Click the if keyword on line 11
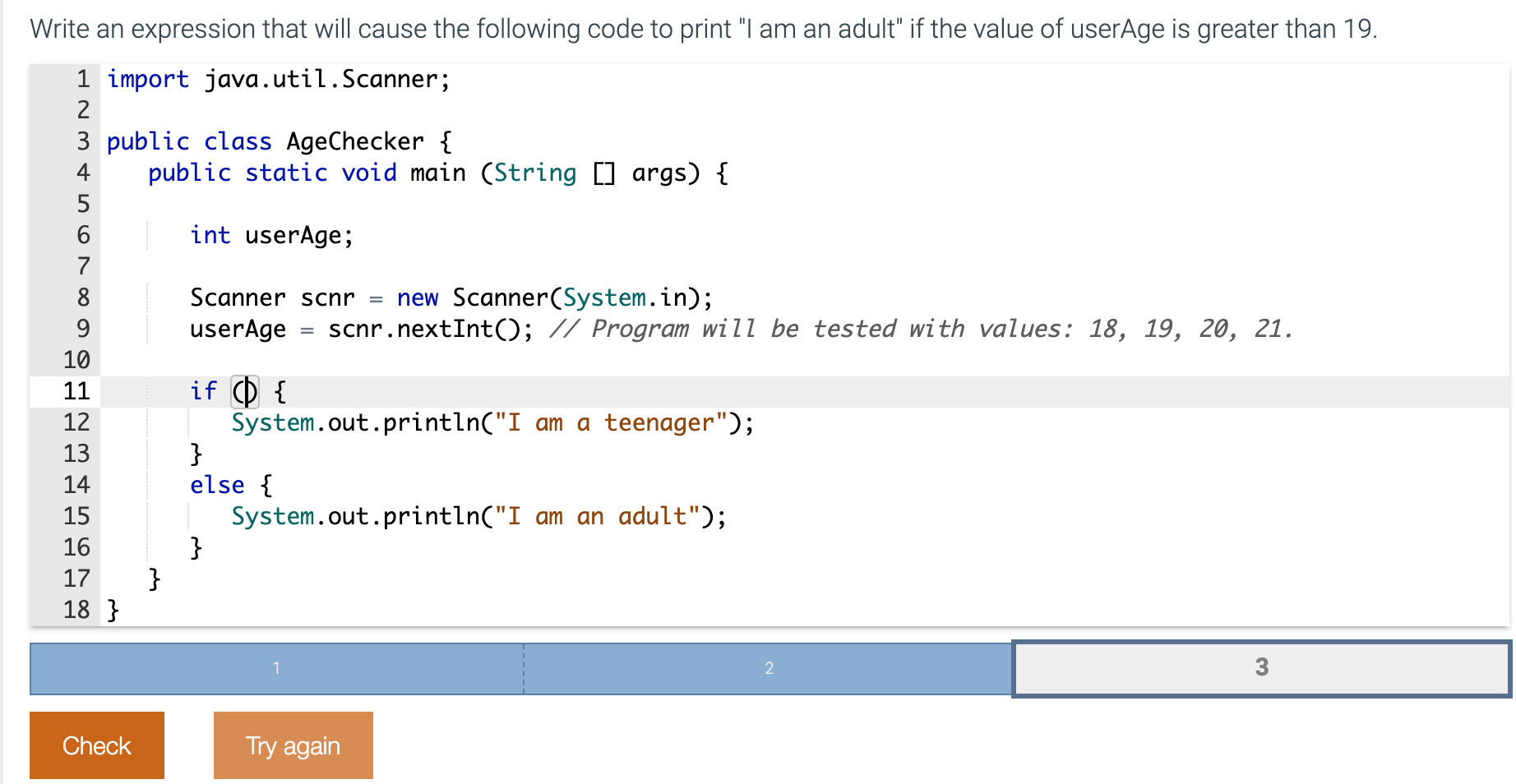 pos(202,391)
